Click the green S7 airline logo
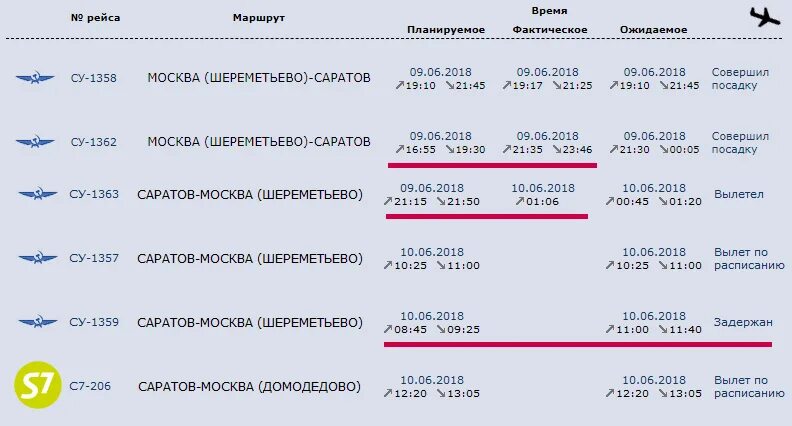 (38, 385)
